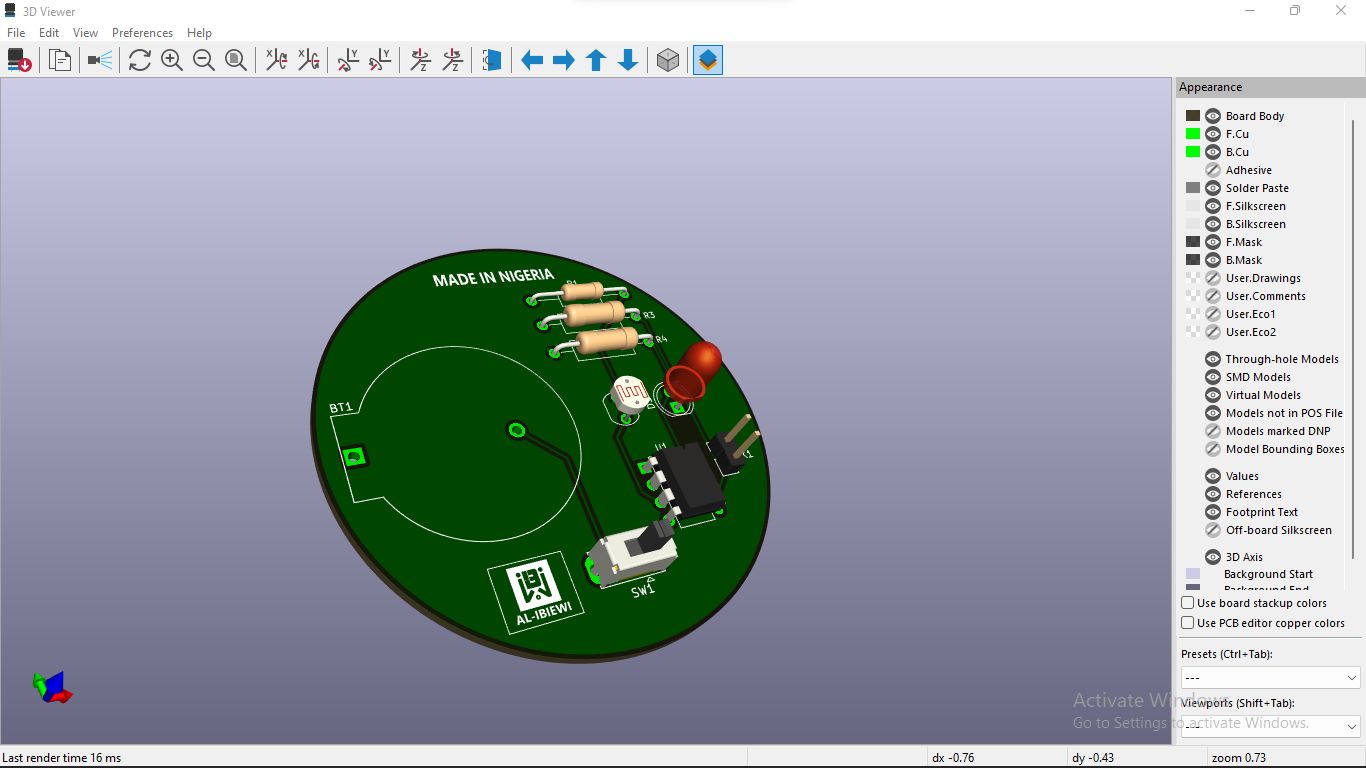
Task: Open the Preferences menu
Action: click(x=142, y=33)
